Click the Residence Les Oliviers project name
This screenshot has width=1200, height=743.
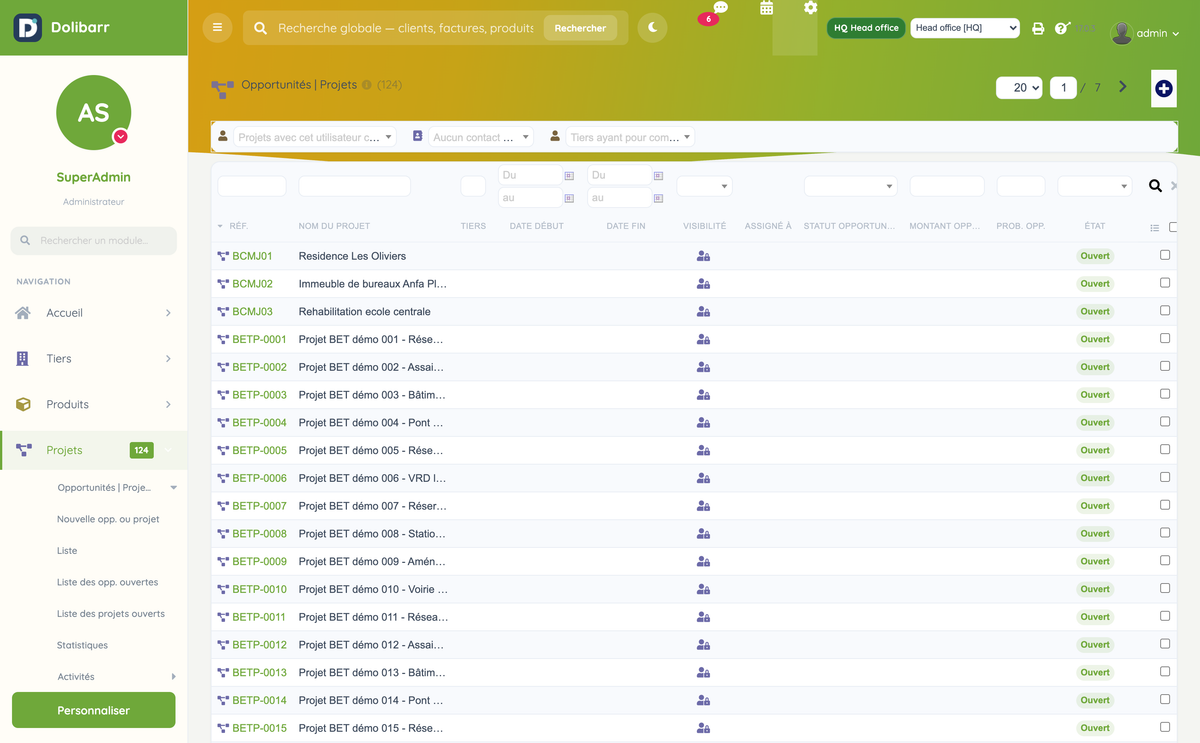[352, 256]
